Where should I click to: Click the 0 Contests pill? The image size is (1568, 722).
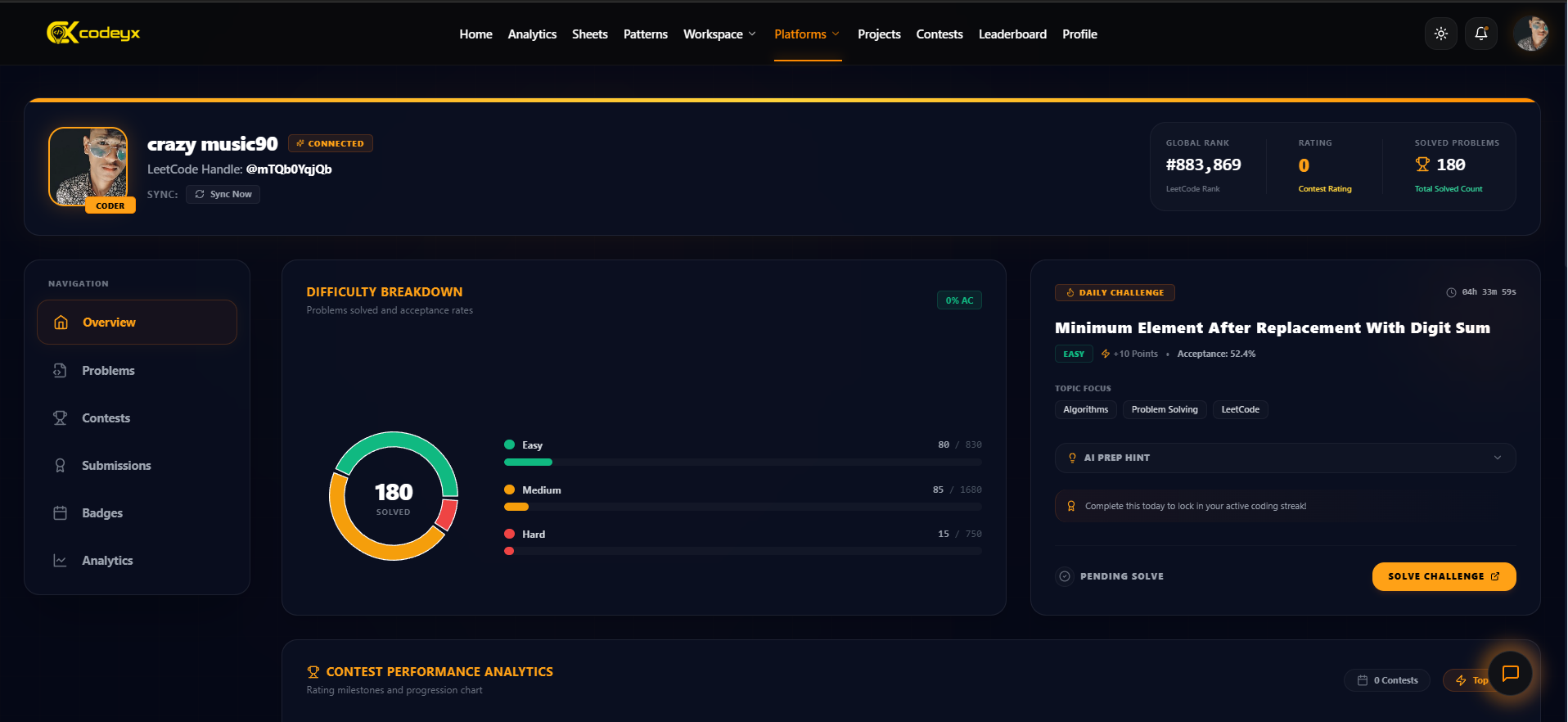tap(1387, 680)
